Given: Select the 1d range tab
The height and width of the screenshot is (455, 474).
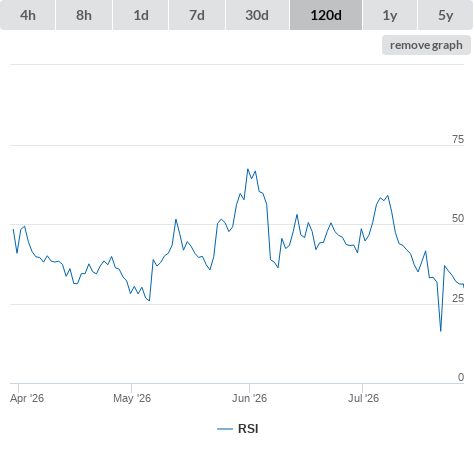Looking at the screenshot, I should [141, 15].
